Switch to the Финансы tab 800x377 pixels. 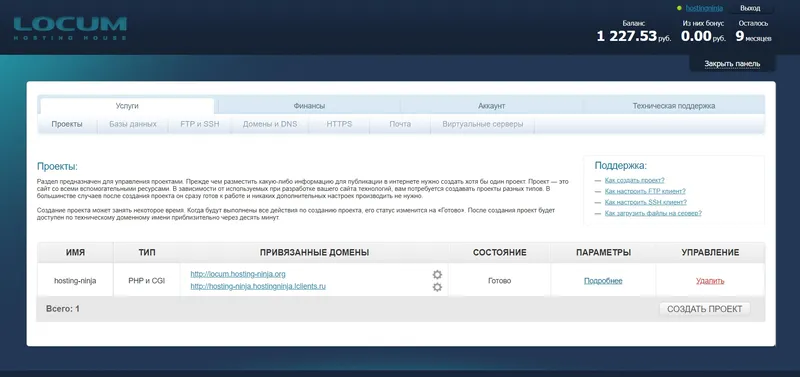pos(309,106)
